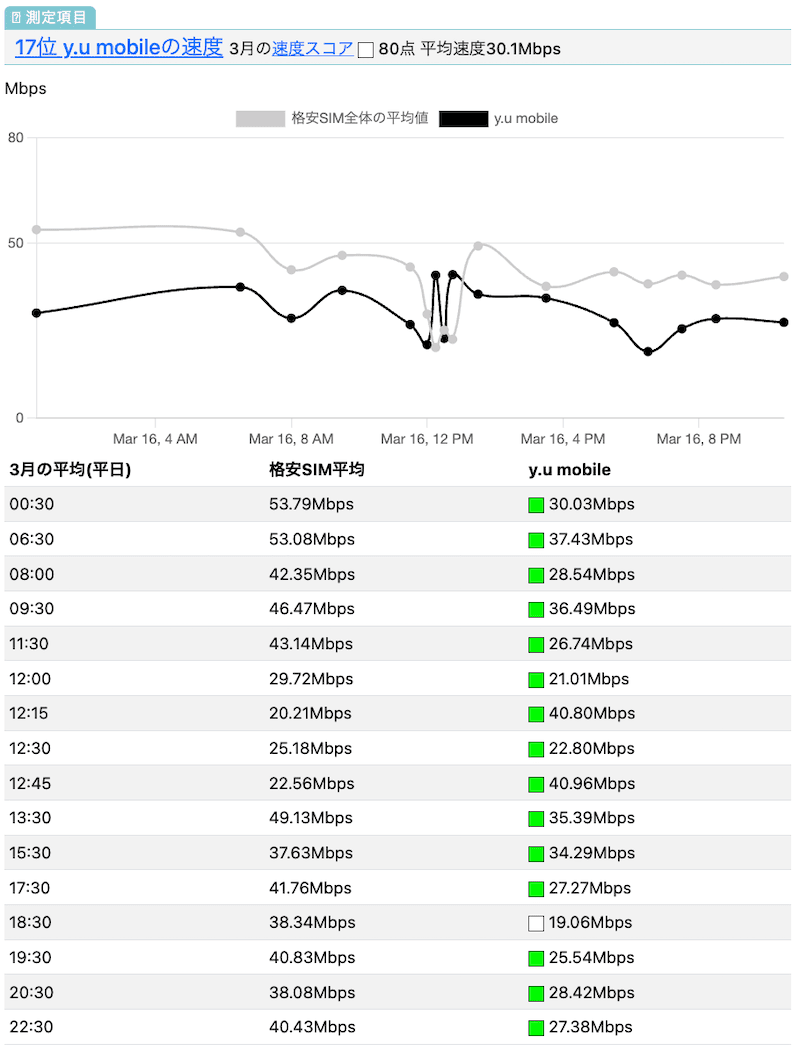Image resolution: width=800 pixels, height=1051 pixels.
Task: Click the green indicator beside 27.38Mbps
Action: 536,1028
